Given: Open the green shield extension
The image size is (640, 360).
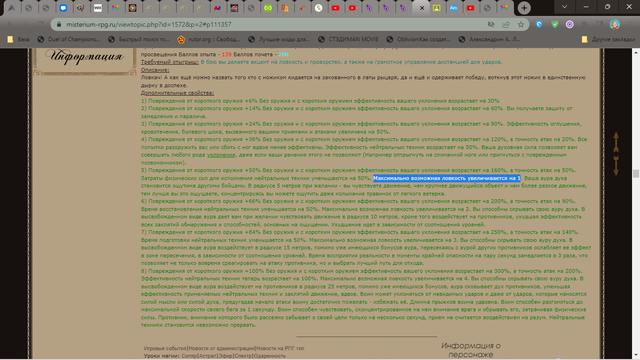Looking at the screenshot, I should click(x=554, y=24).
